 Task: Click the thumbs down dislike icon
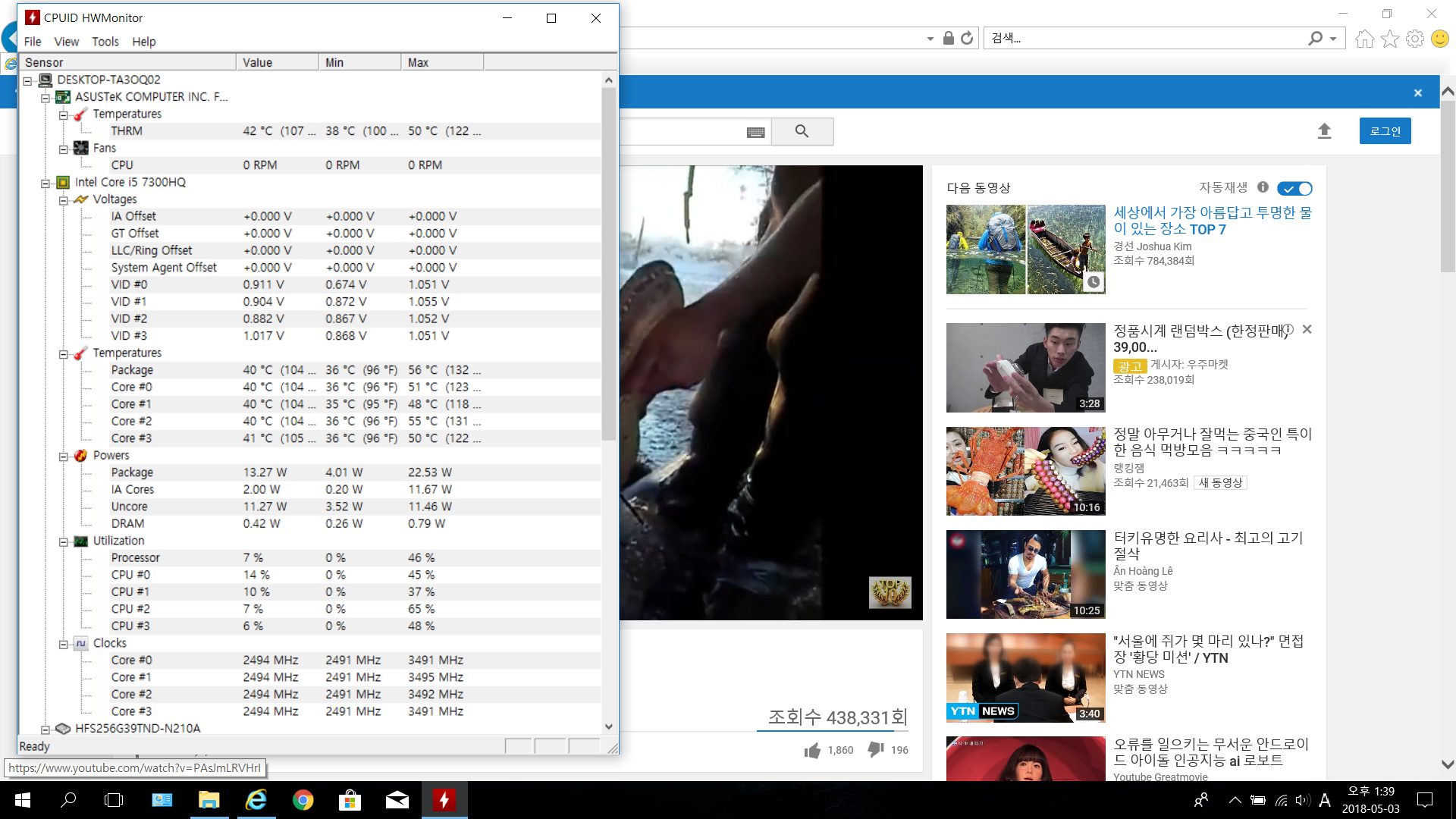click(x=876, y=749)
